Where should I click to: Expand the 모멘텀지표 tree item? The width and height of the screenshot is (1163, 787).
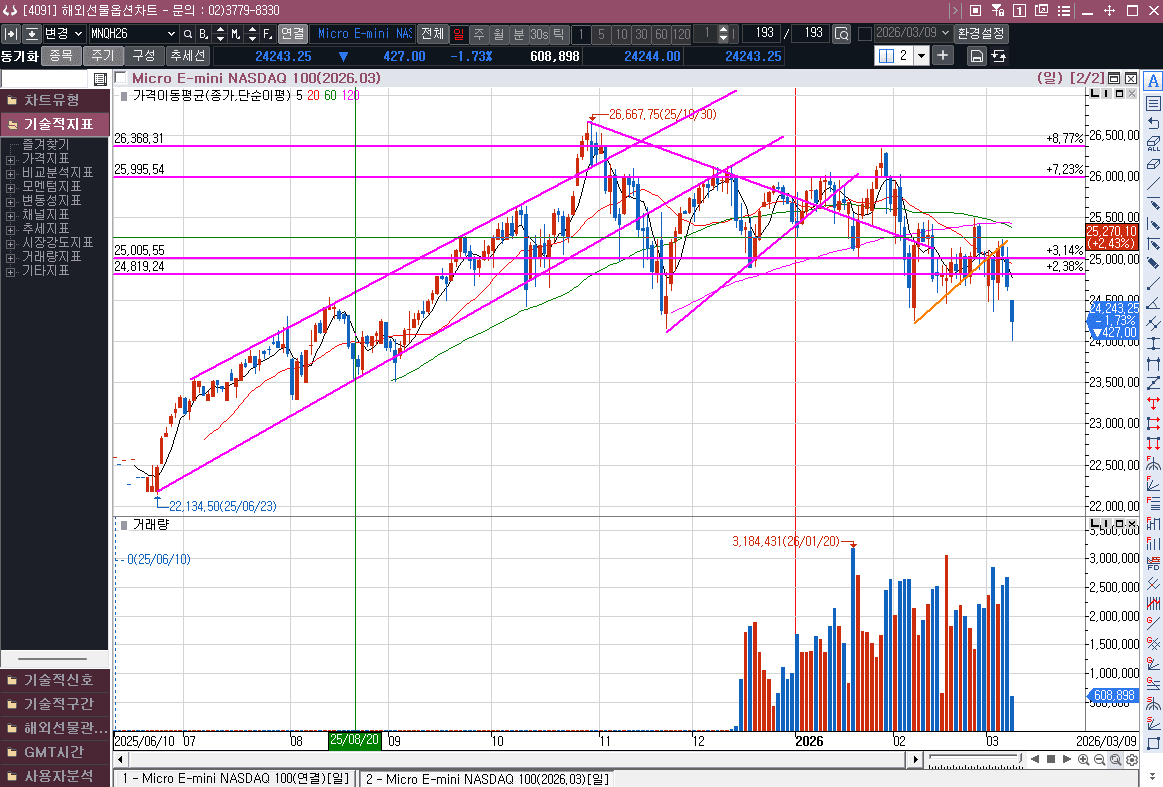11,187
